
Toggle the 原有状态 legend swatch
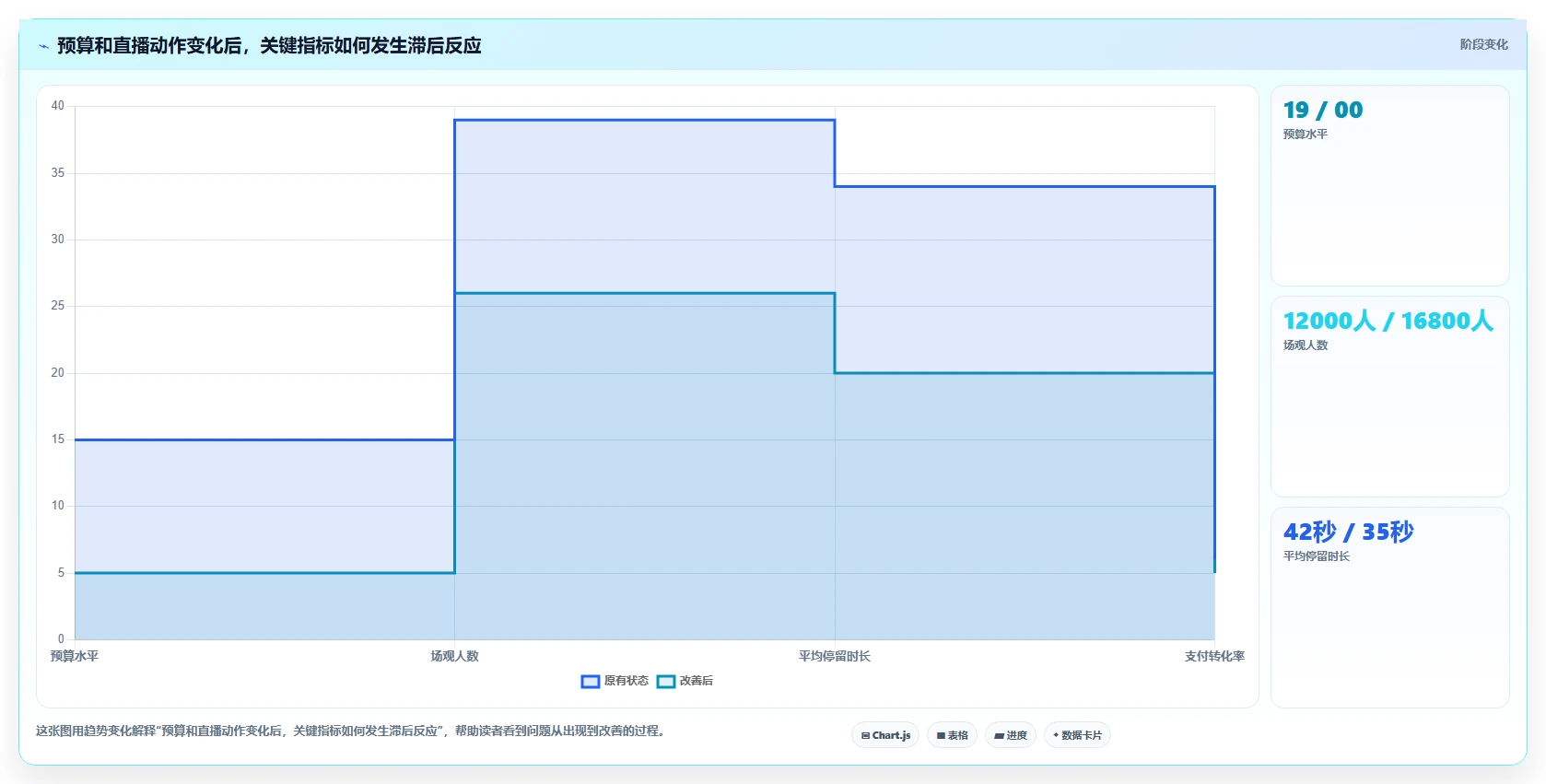tap(591, 681)
